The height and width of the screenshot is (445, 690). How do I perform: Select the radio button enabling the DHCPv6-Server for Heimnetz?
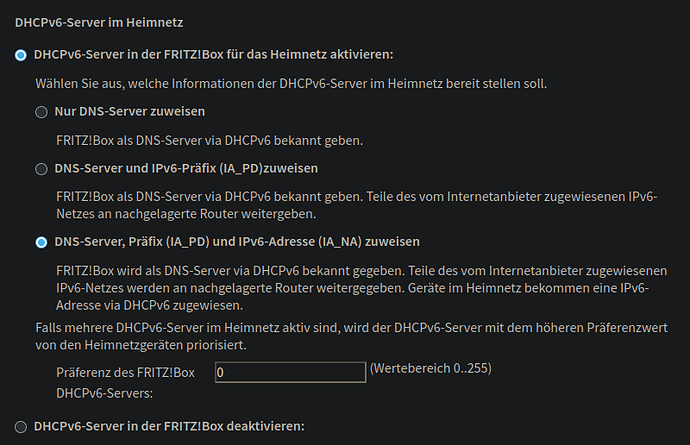[x=21, y=56]
